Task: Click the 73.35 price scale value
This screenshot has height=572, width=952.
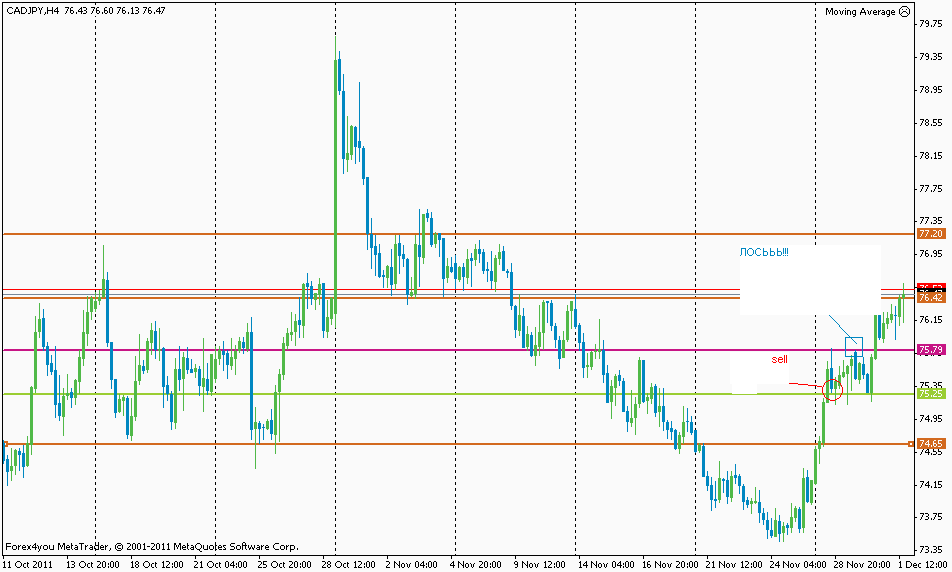Action: coord(931,550)
